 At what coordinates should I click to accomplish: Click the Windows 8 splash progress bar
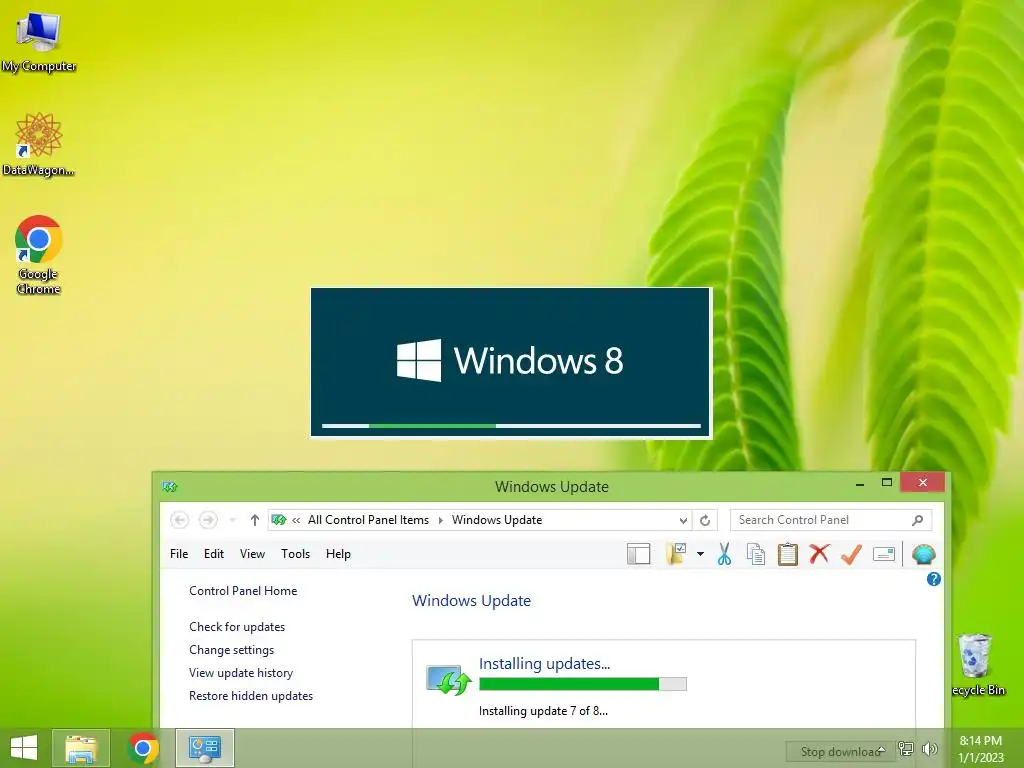[x=511, y=426]
